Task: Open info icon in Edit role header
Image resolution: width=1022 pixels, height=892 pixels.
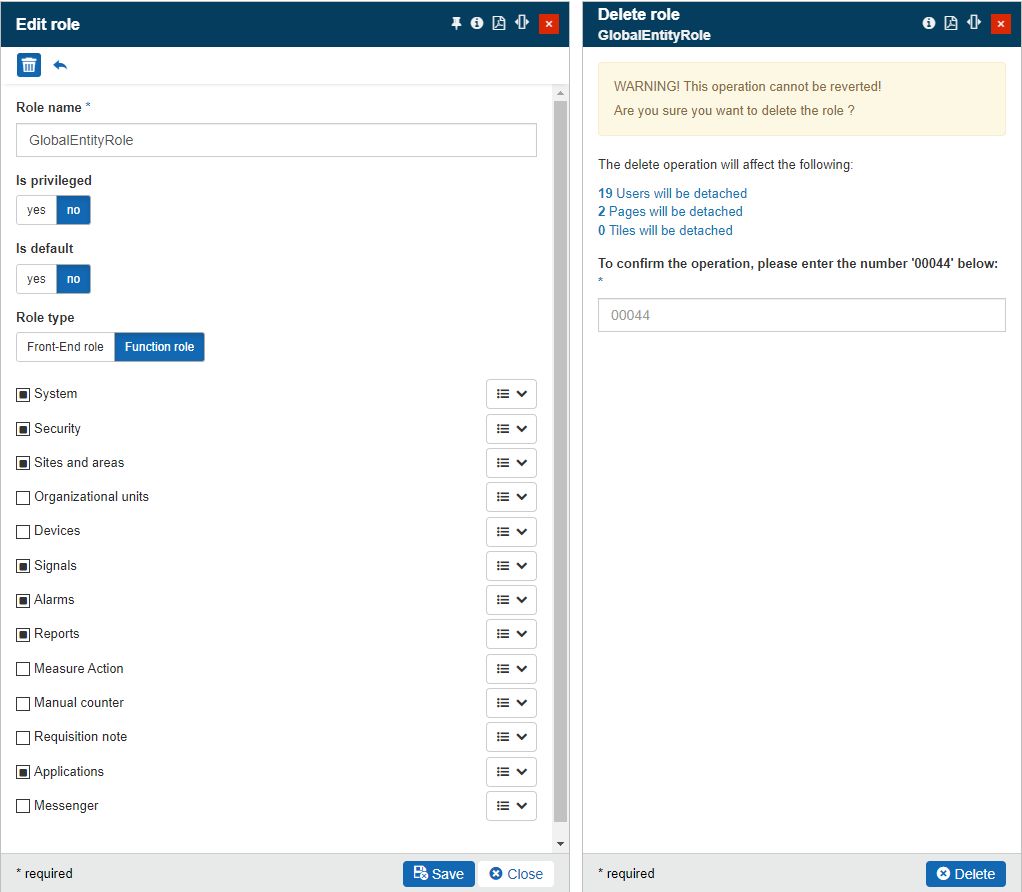Action: pos(477,23)
